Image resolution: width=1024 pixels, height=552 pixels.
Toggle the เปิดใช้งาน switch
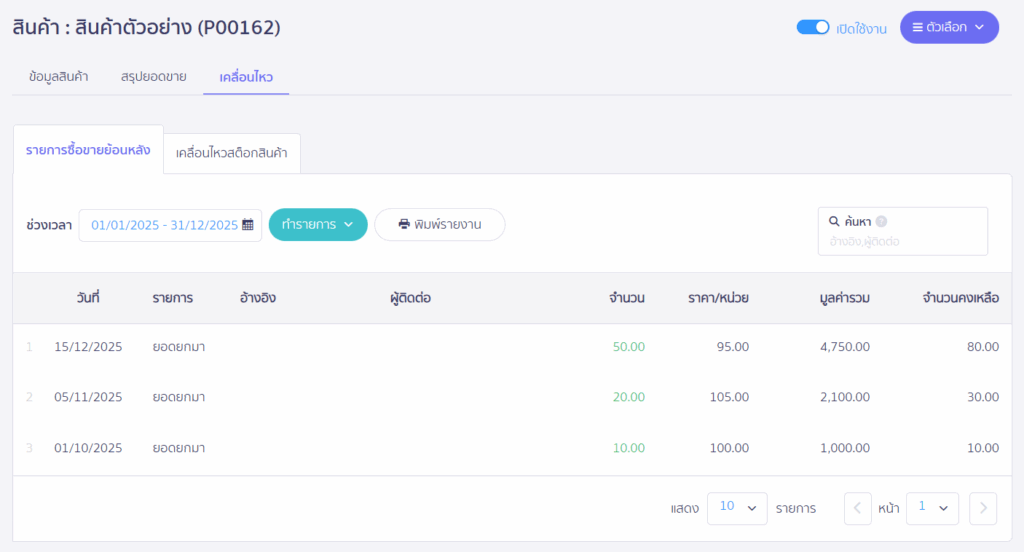tap(813, 27)
